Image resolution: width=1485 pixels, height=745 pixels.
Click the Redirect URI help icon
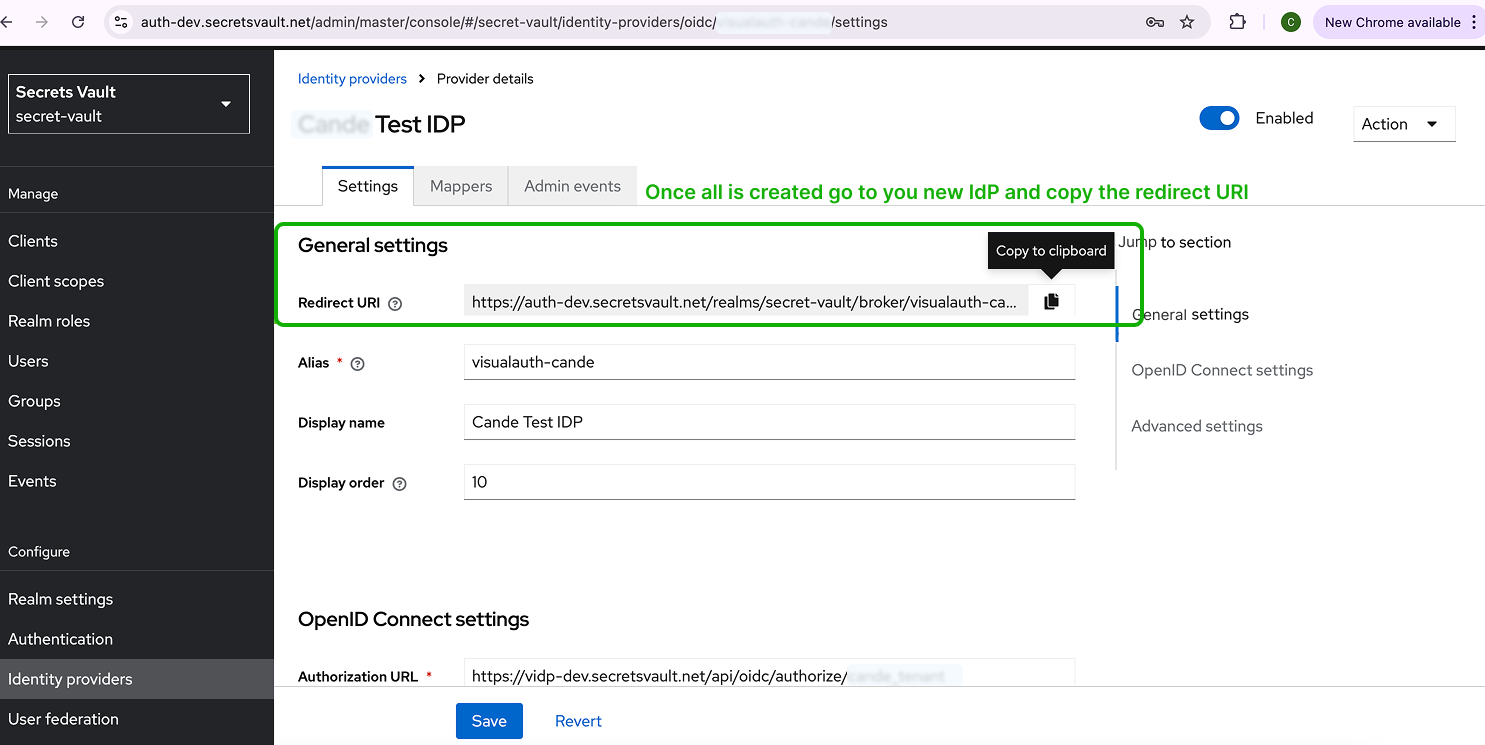pyautogui.click(x=395, y=303)
